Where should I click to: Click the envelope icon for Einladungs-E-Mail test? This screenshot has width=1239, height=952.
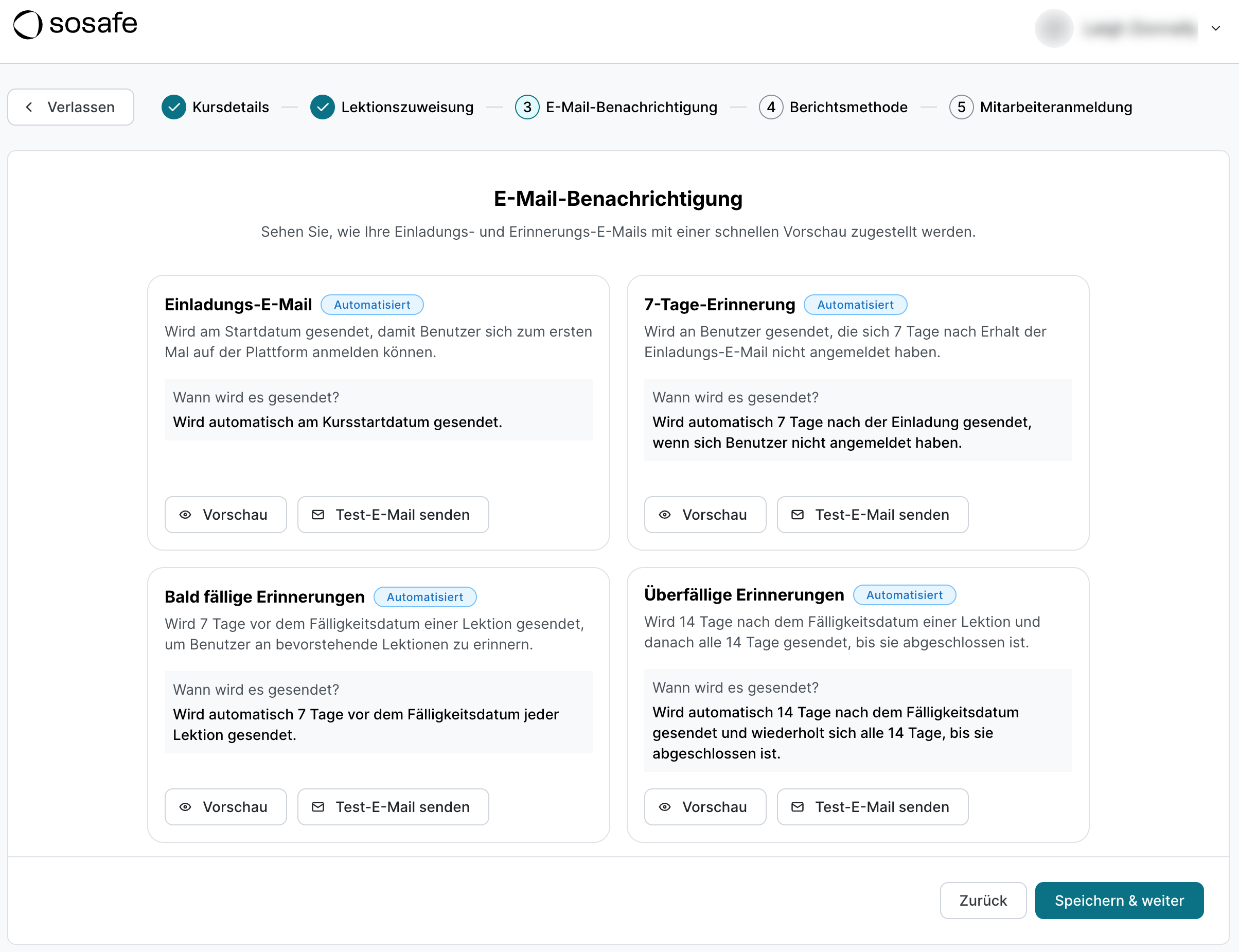point(318,515)
